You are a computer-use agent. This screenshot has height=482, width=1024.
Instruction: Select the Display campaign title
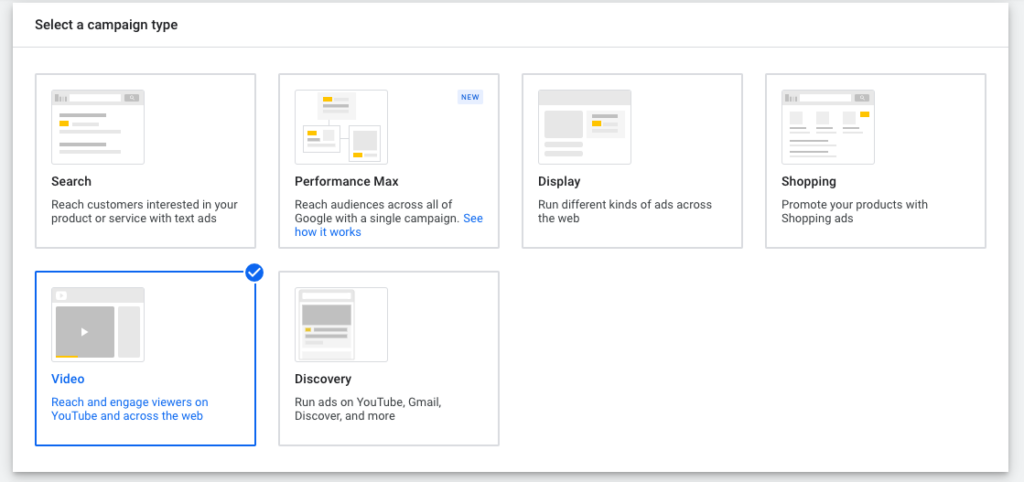coord(559,182)
